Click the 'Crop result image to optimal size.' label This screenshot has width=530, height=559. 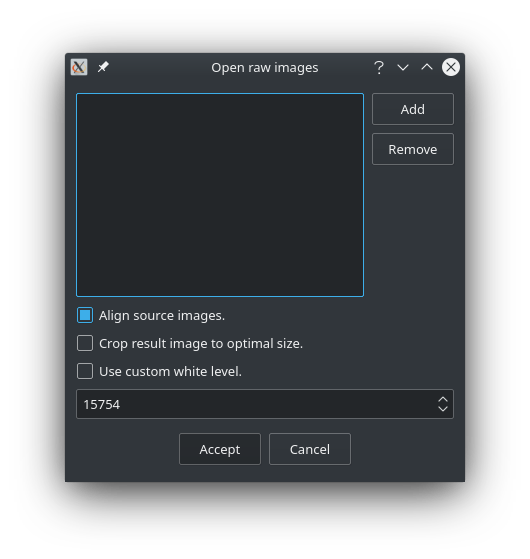click(201, 344)
